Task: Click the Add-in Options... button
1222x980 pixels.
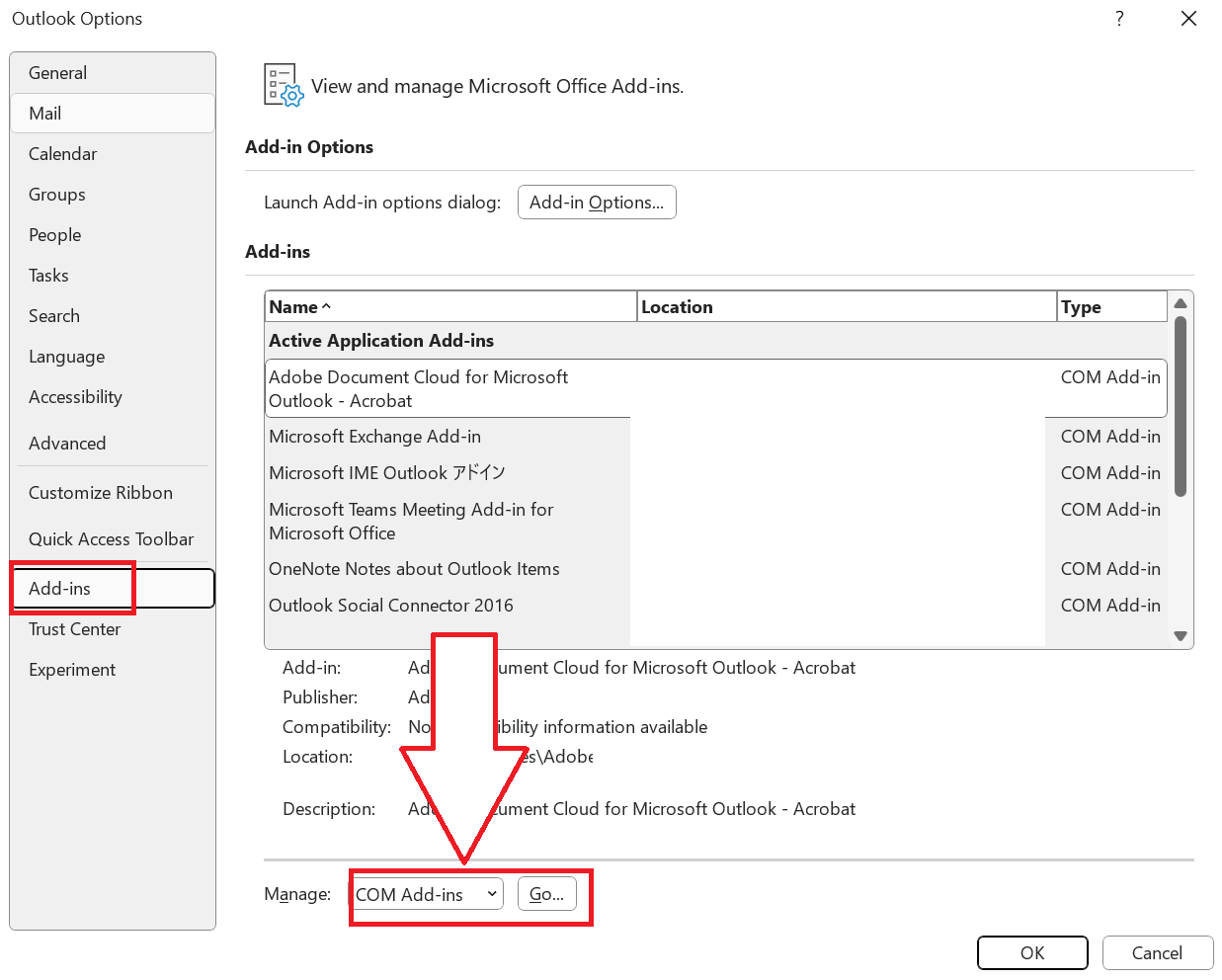Action: point(597,203)
